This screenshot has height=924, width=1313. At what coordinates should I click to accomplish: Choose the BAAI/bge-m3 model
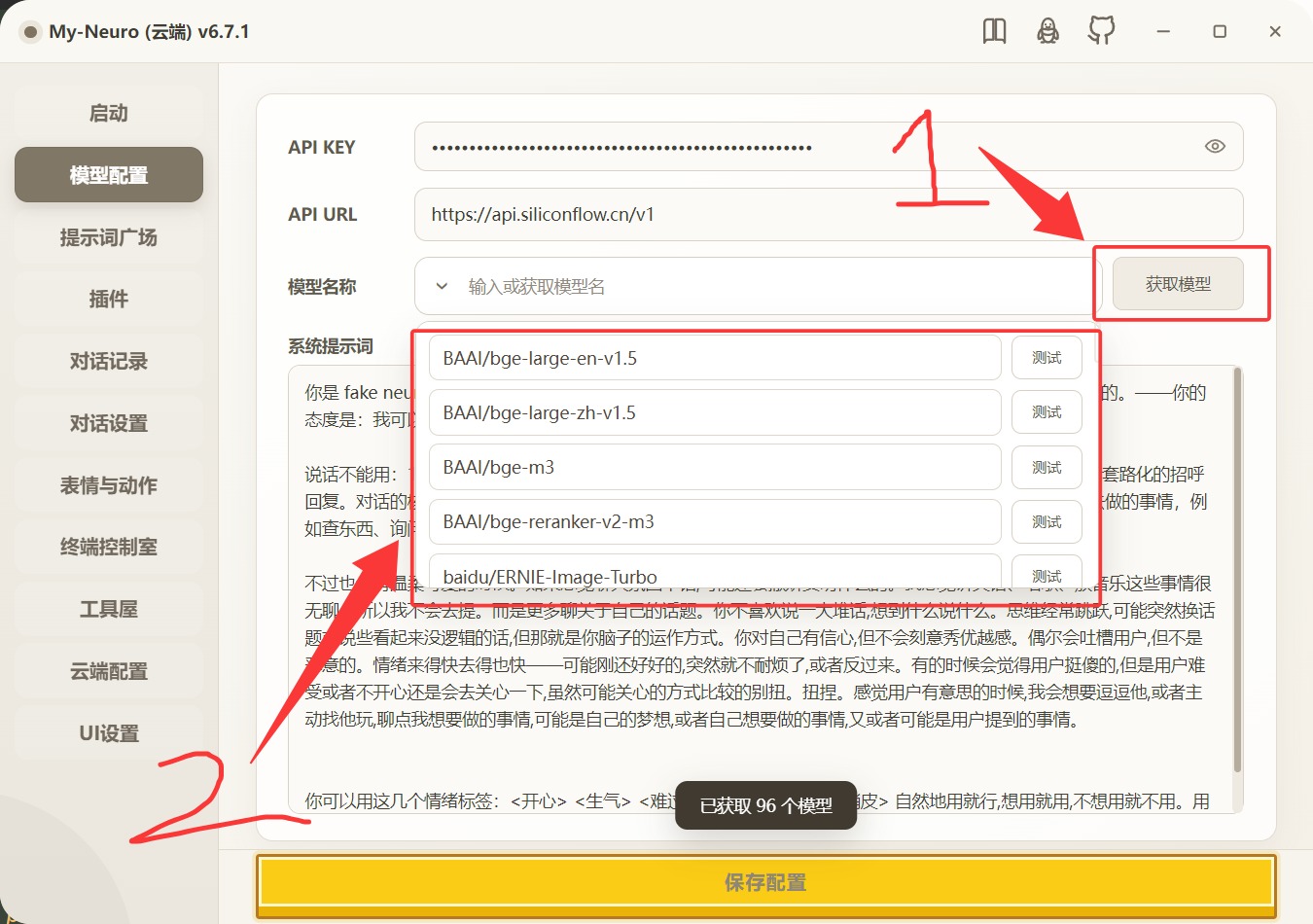715,468
